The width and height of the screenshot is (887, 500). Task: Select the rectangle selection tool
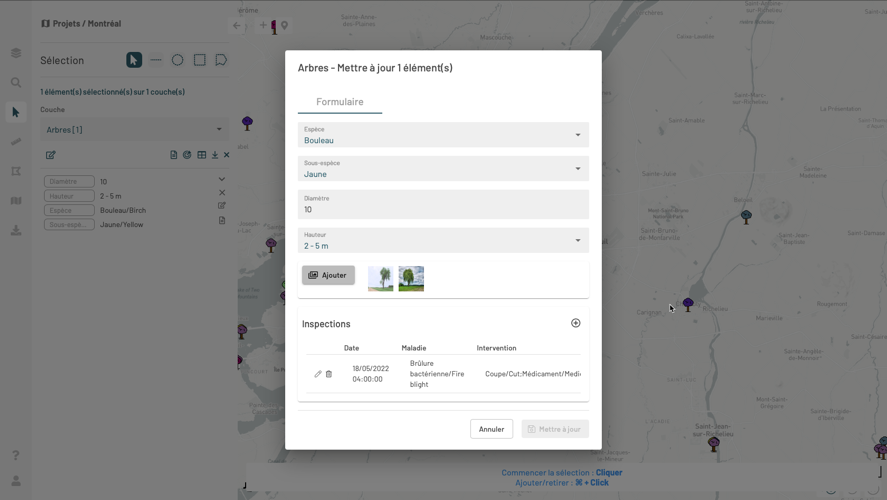click(x=199, y=60)
